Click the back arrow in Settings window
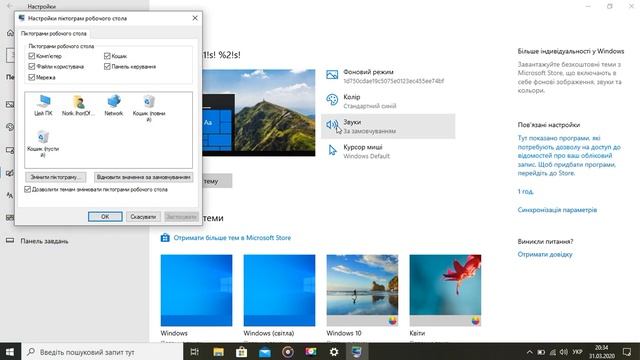 click(10, 6)
